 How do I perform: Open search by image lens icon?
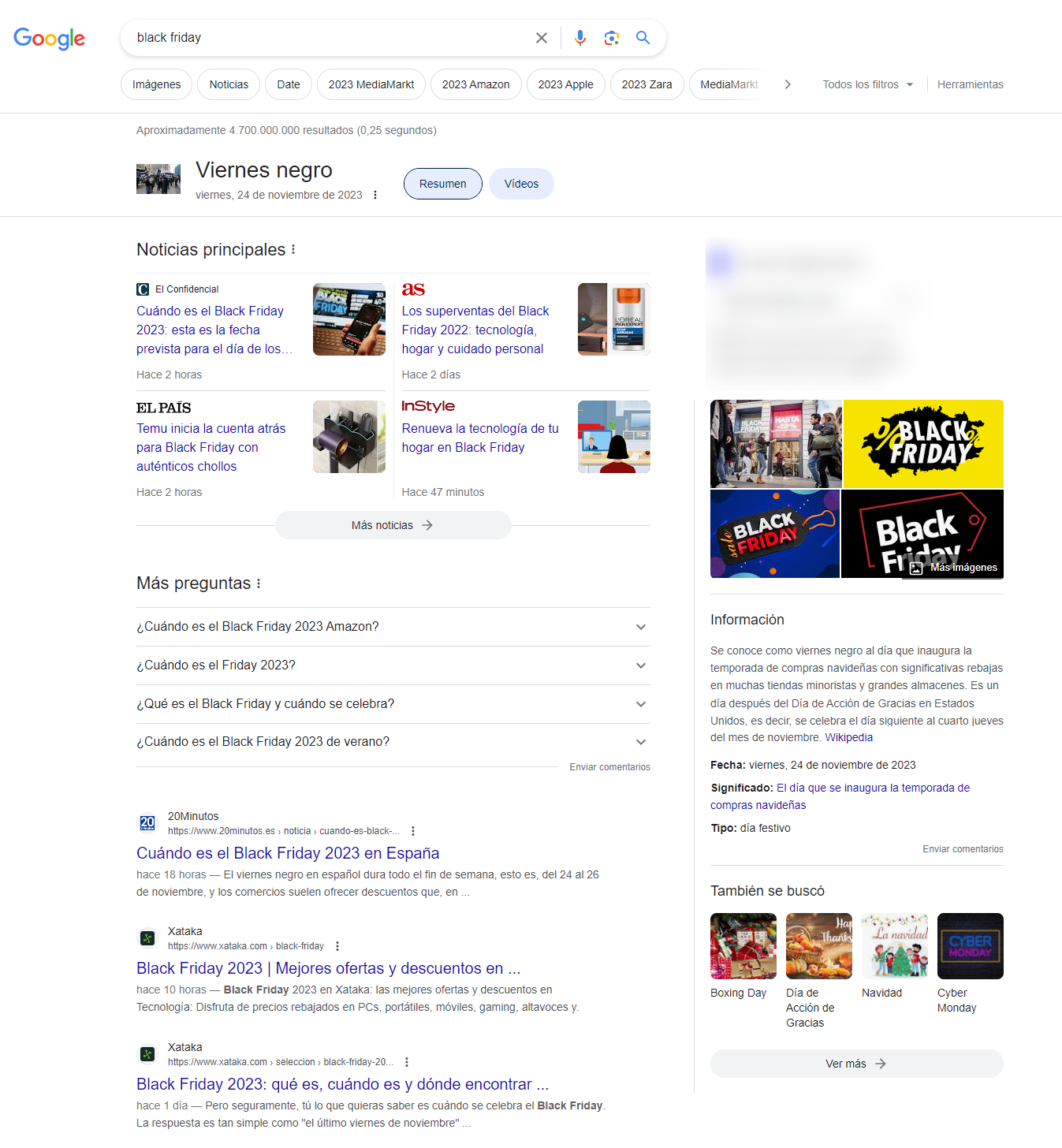pyautogui.click(x=612, y=38)
